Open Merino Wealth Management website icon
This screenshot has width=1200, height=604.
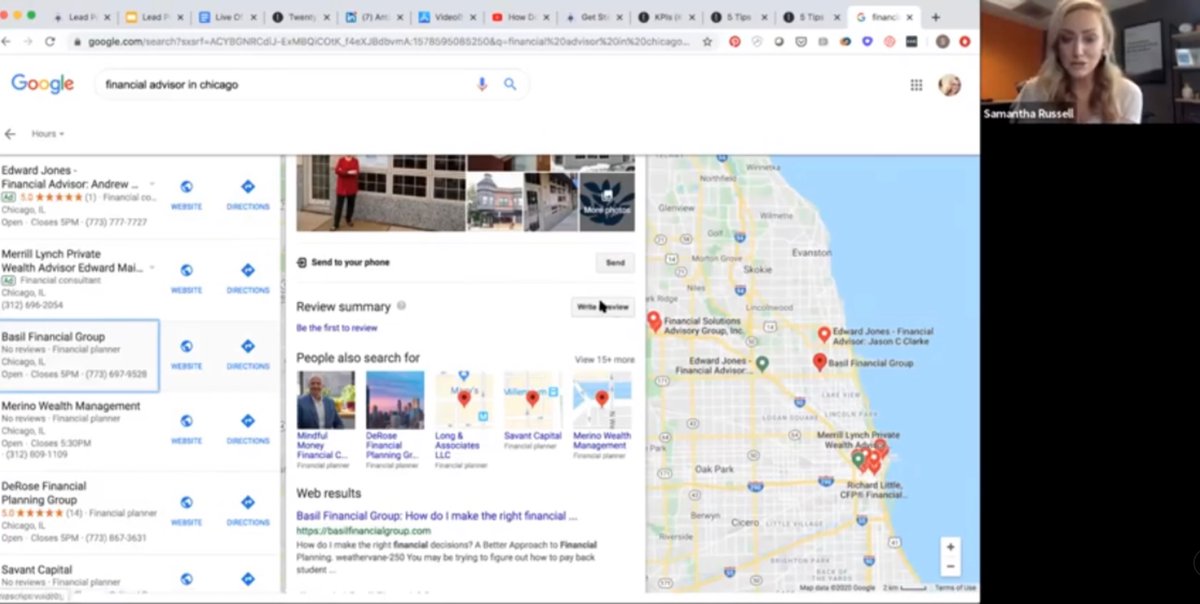click(186, 428)
